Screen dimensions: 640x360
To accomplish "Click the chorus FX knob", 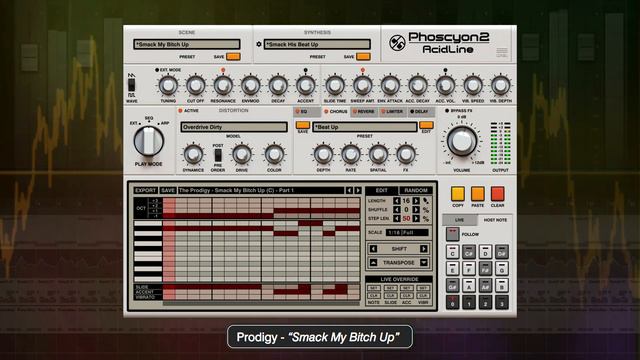I will pyautogui.click(x=406, y=155).
